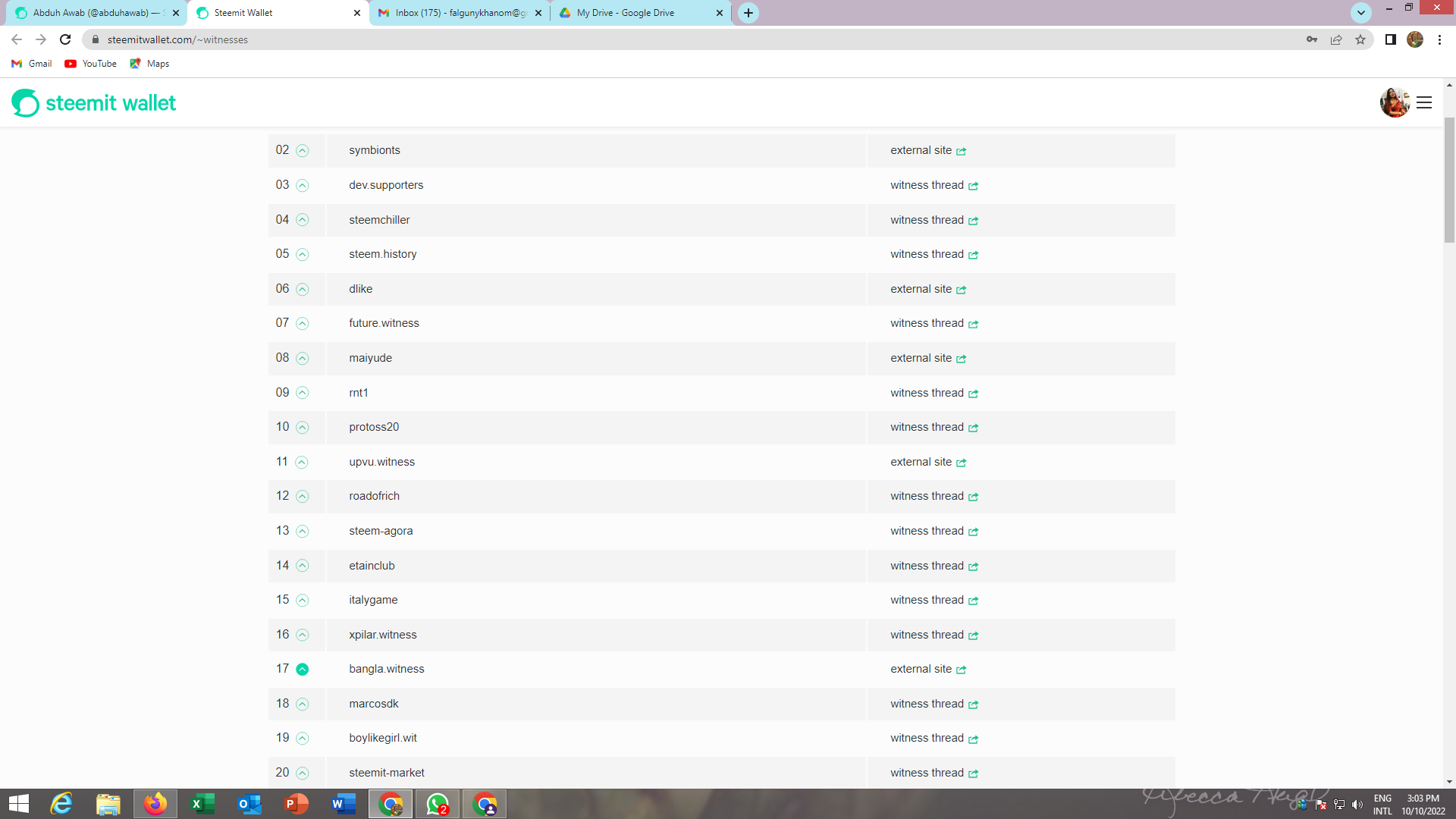Open Chrome three-dot menu
Image resolution: width=1456 pixels, height=819 pixels.
(x=1439, y=39)
